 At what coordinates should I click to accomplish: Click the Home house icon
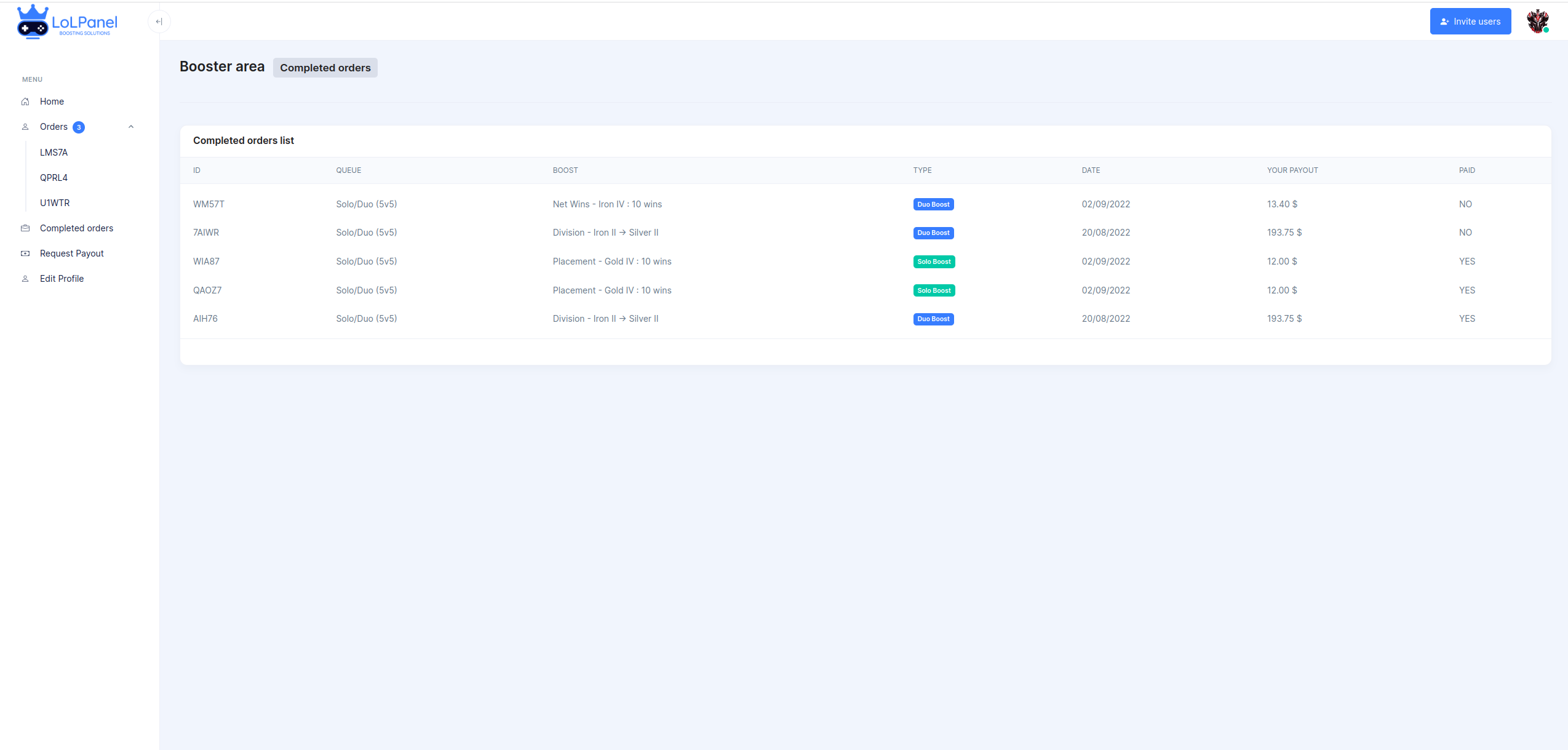[x=25, y=102]
